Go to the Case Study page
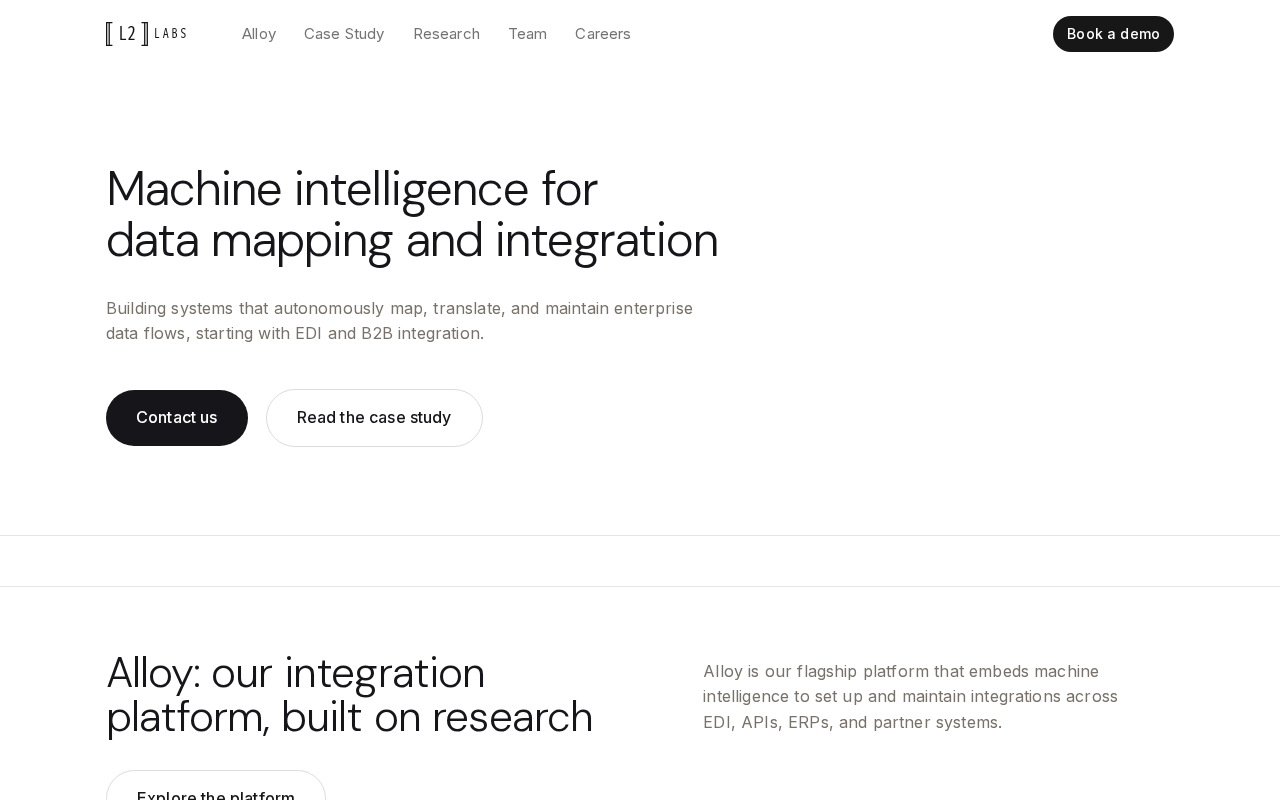This screenshot has width=1280, height=800. click(344, 34)
